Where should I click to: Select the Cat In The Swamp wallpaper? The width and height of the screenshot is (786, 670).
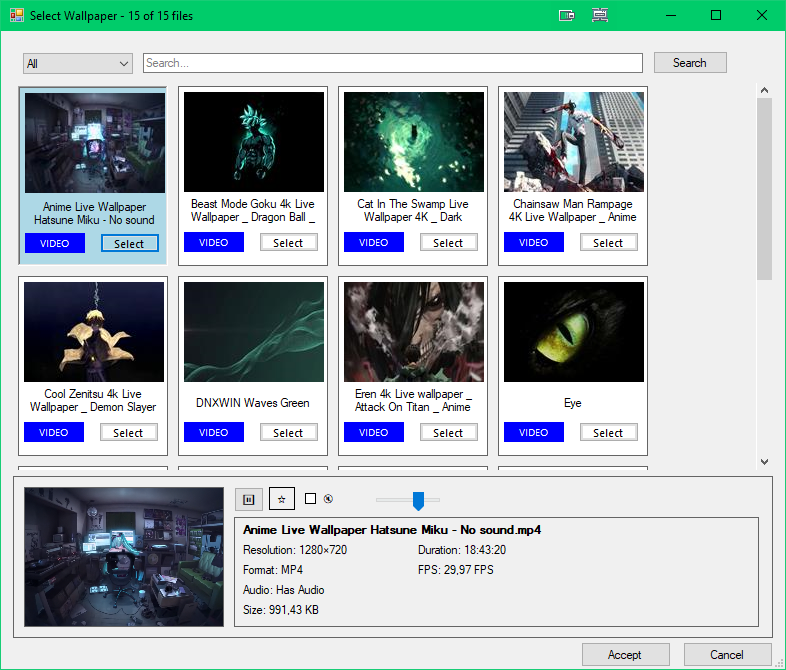448,243
